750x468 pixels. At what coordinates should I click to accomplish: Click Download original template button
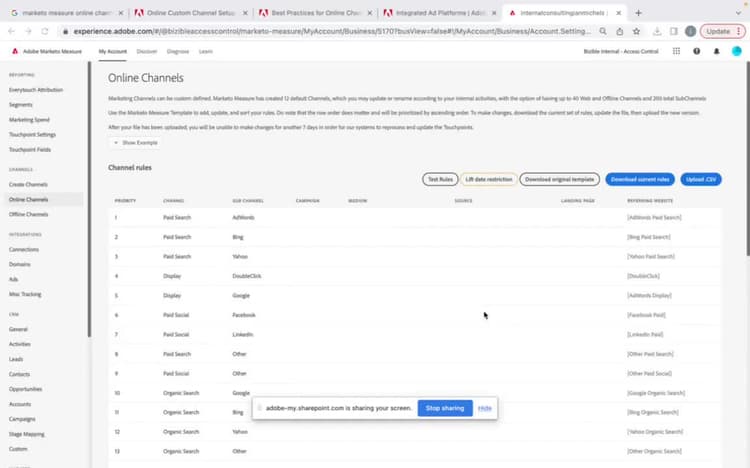(560, 179)
